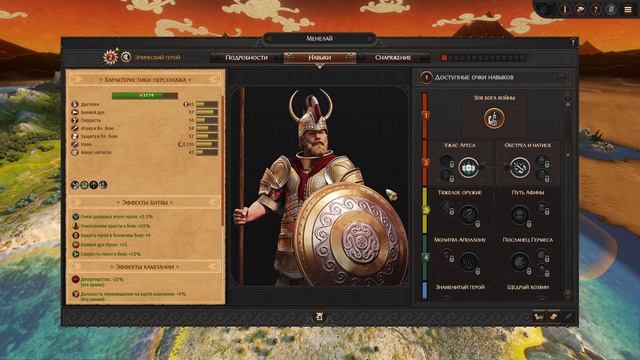Viewport: 640px width, 360px height.
Task: Collapse the Характеристики персонажа section header
Action: pos(145,80)
